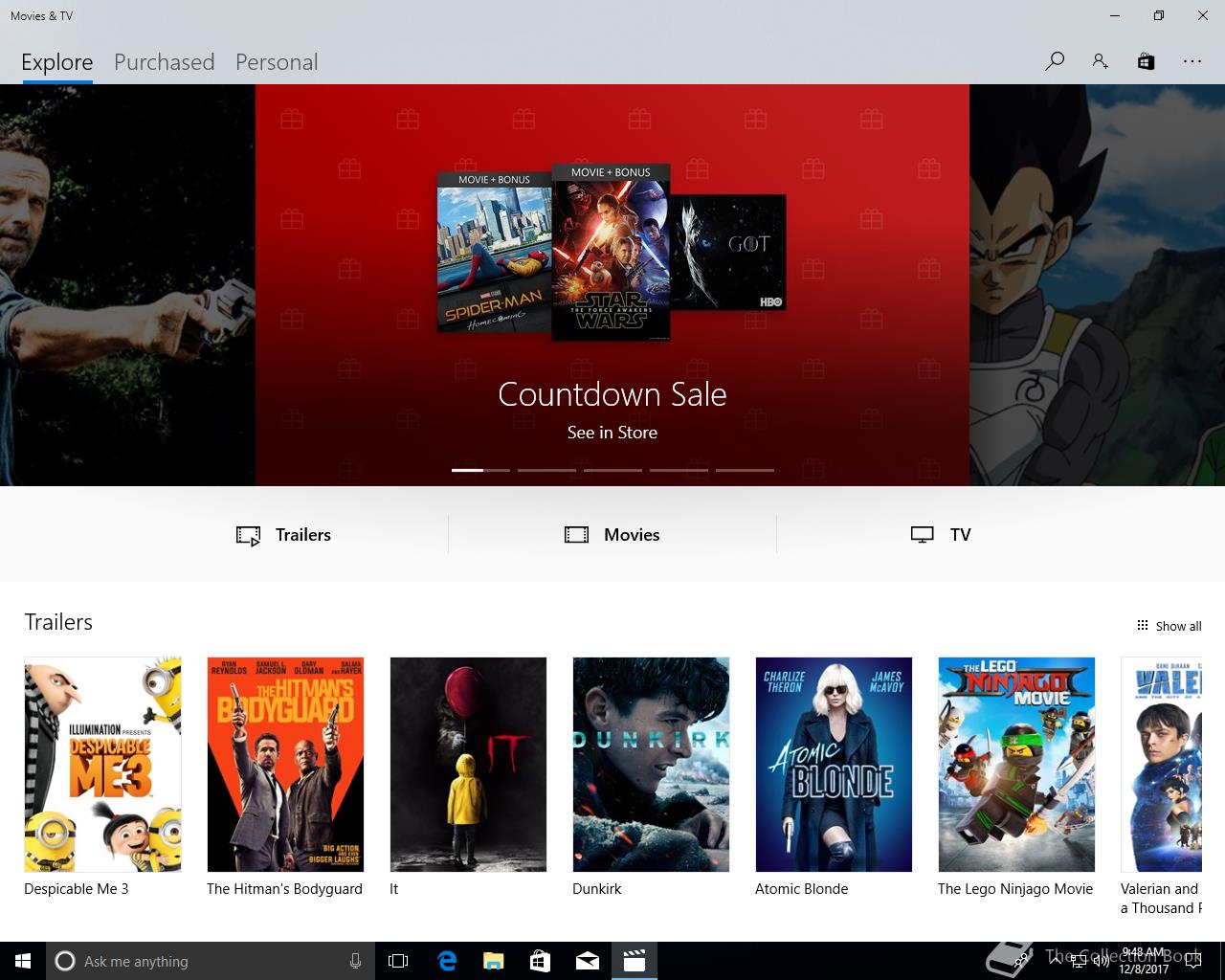Open The Lego Ninjago Movie poster
The width and height of the screenshot is (1225, 980).
pyautogui.click(x=1016, y=764)
